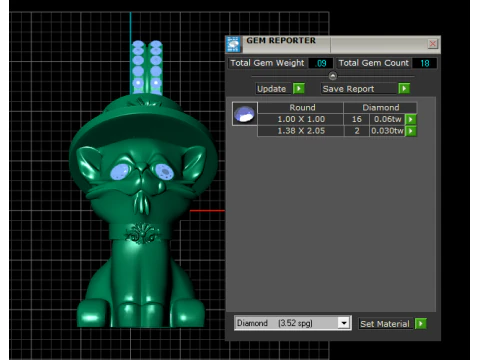Image resolution: width=480 pixels, height=360 pixels.
Task: Click the Update button label
Action: point(273,89)
